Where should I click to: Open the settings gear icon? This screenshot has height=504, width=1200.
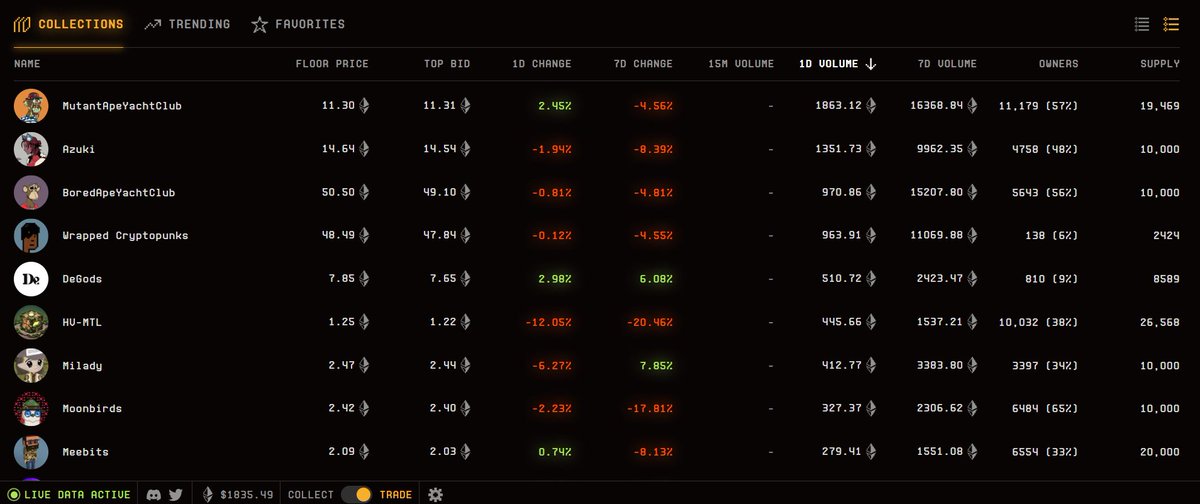[x=435, y=494]
